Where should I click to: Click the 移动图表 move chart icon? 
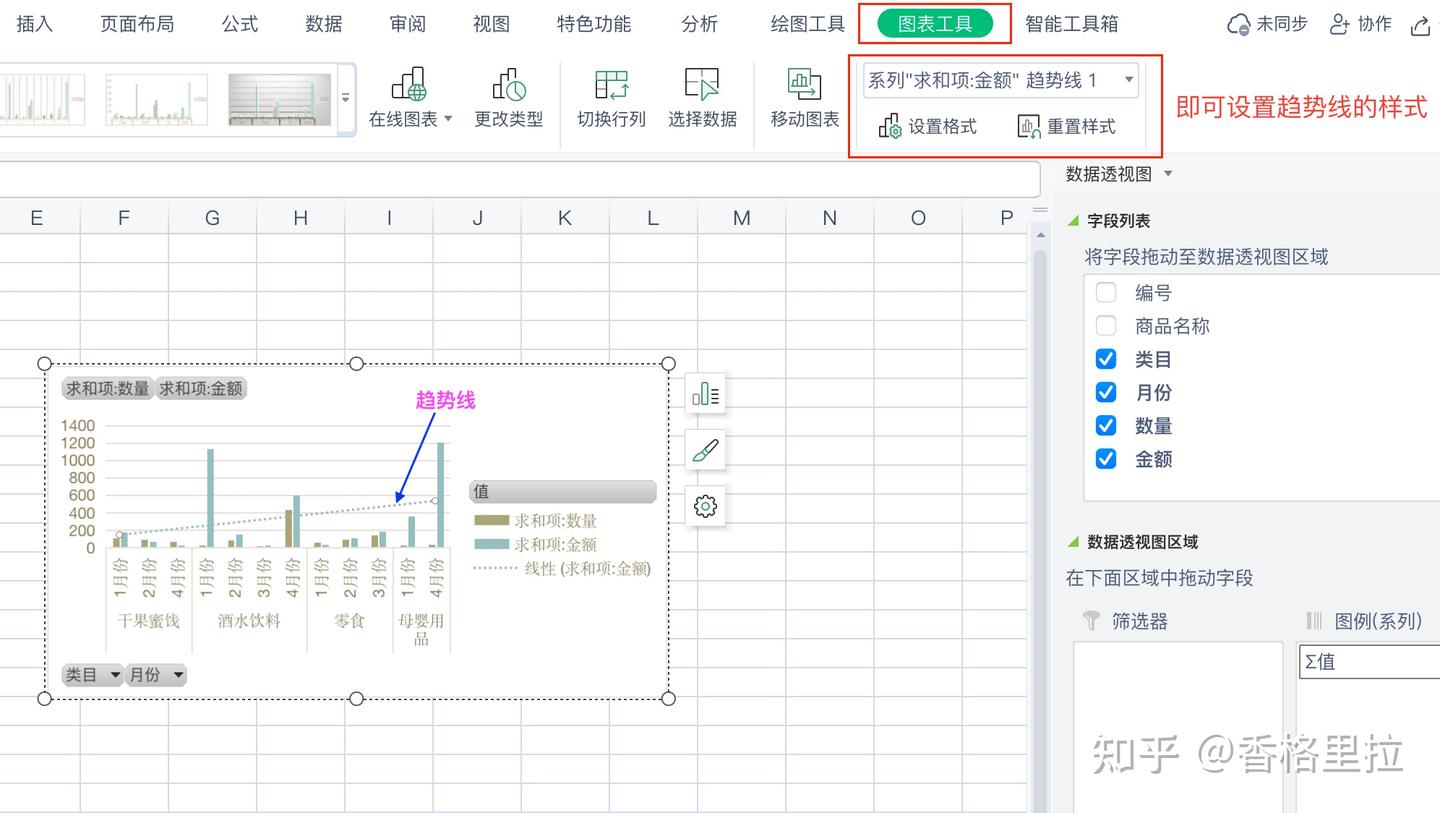804,85
